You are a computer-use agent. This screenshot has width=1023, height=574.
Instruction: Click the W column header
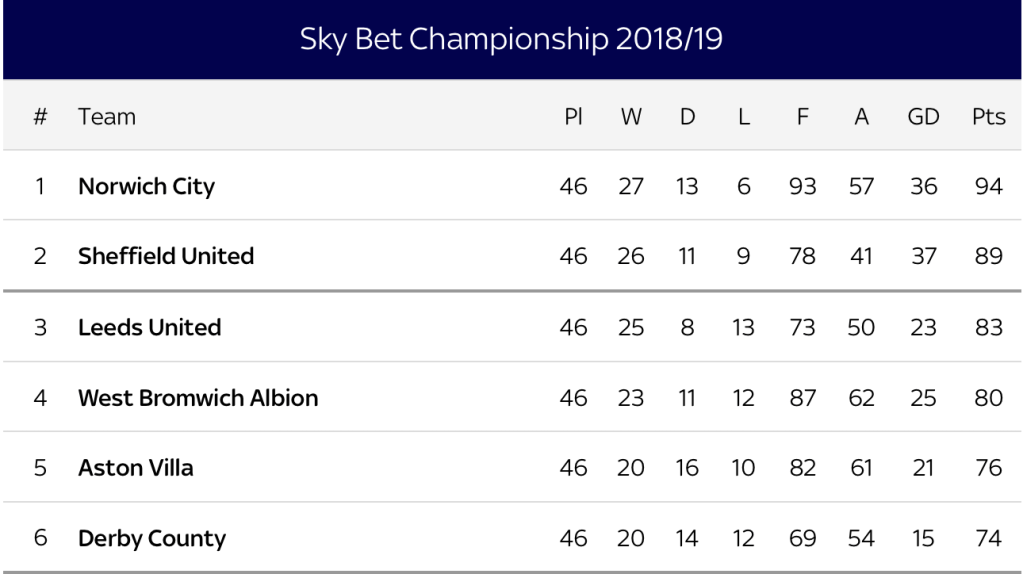631,116
